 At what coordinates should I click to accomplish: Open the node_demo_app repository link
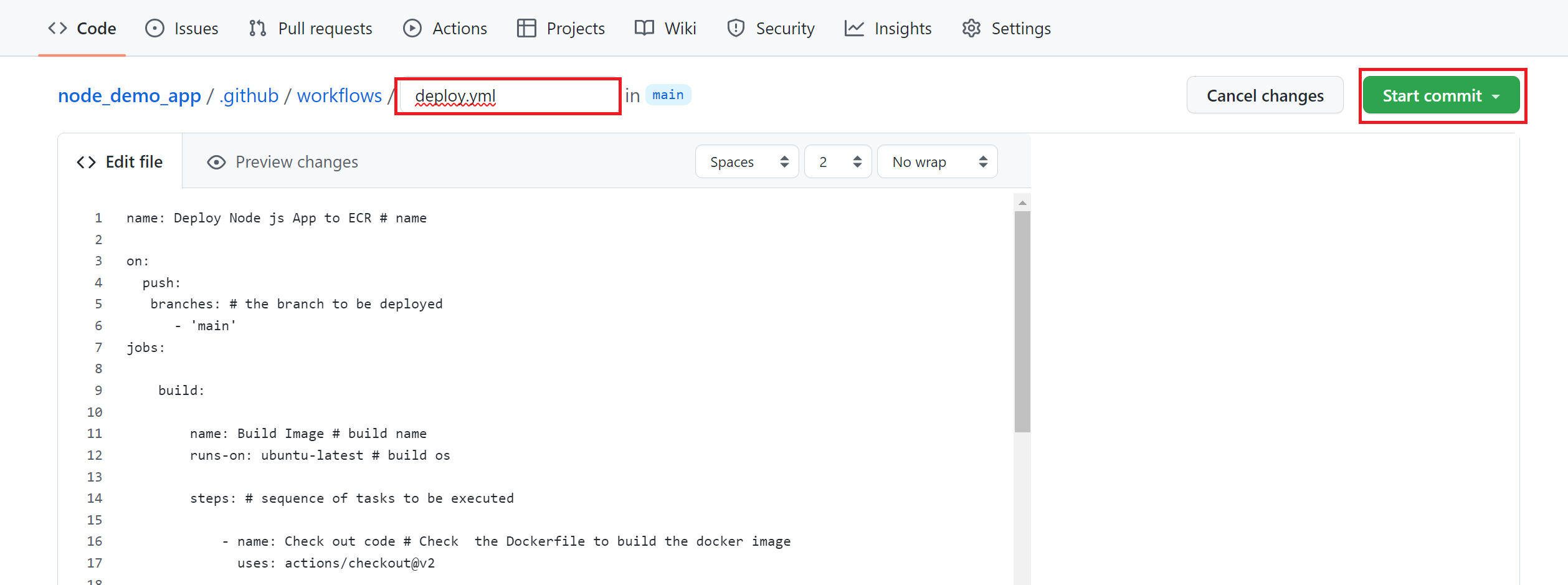tap(130, 96)
